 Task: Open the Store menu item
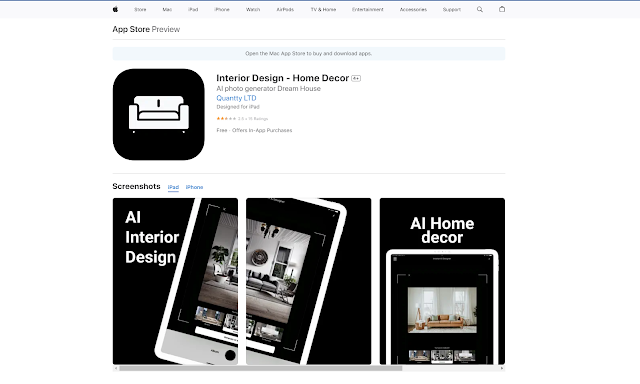click(x=140, y=9)
